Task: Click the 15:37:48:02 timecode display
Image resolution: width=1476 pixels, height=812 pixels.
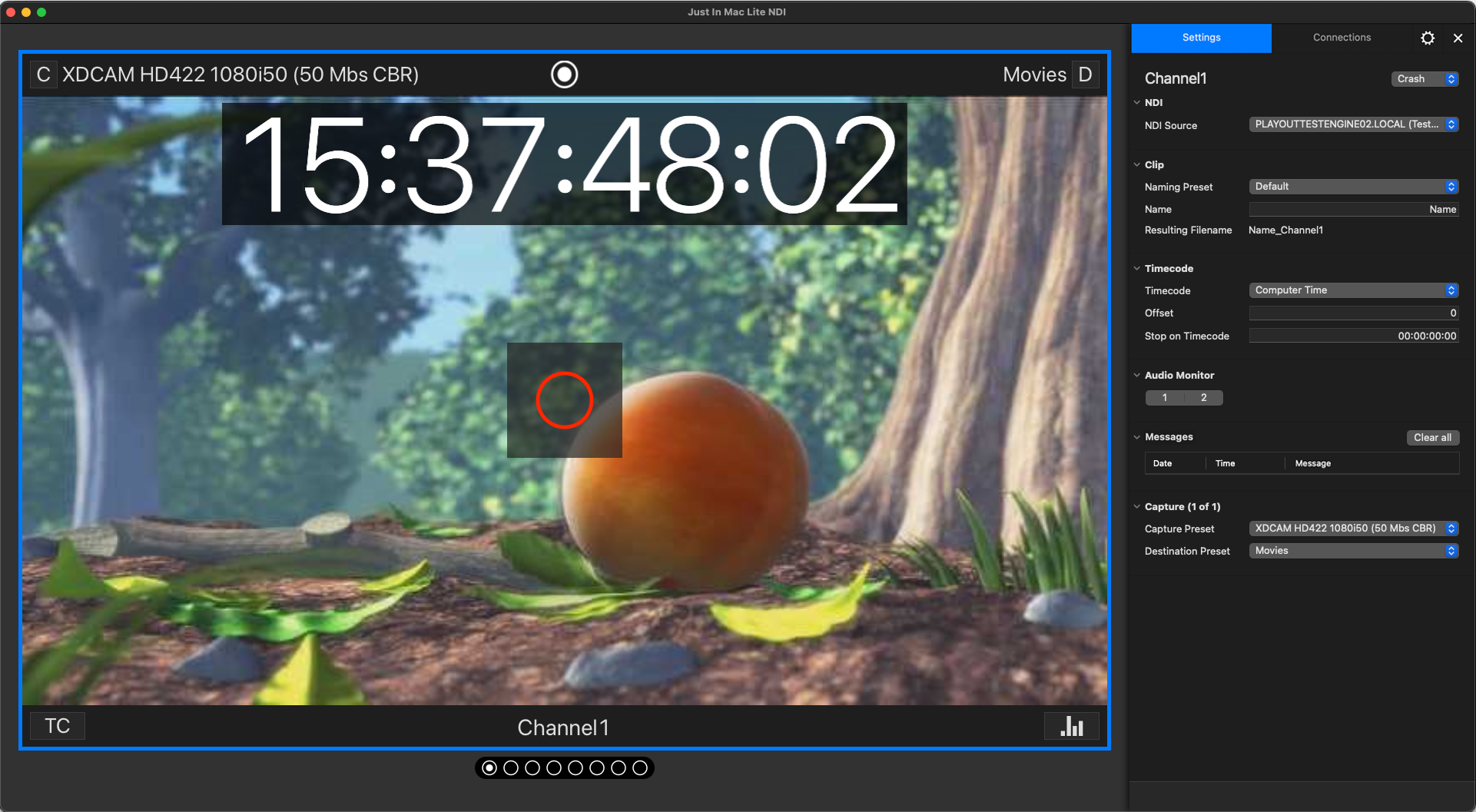Action: pos(565,164)
